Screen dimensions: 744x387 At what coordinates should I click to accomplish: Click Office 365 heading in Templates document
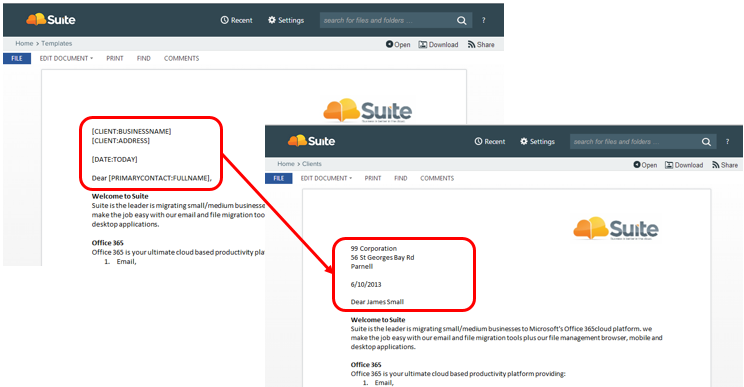pos(108,243)
